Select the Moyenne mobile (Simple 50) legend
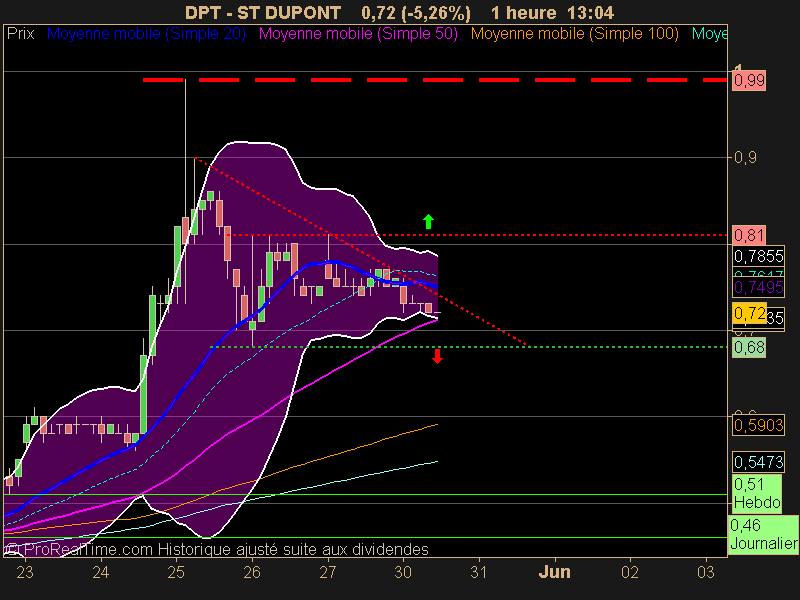The image size is (800, 600). pyautogui.click(x=358, y=34)
